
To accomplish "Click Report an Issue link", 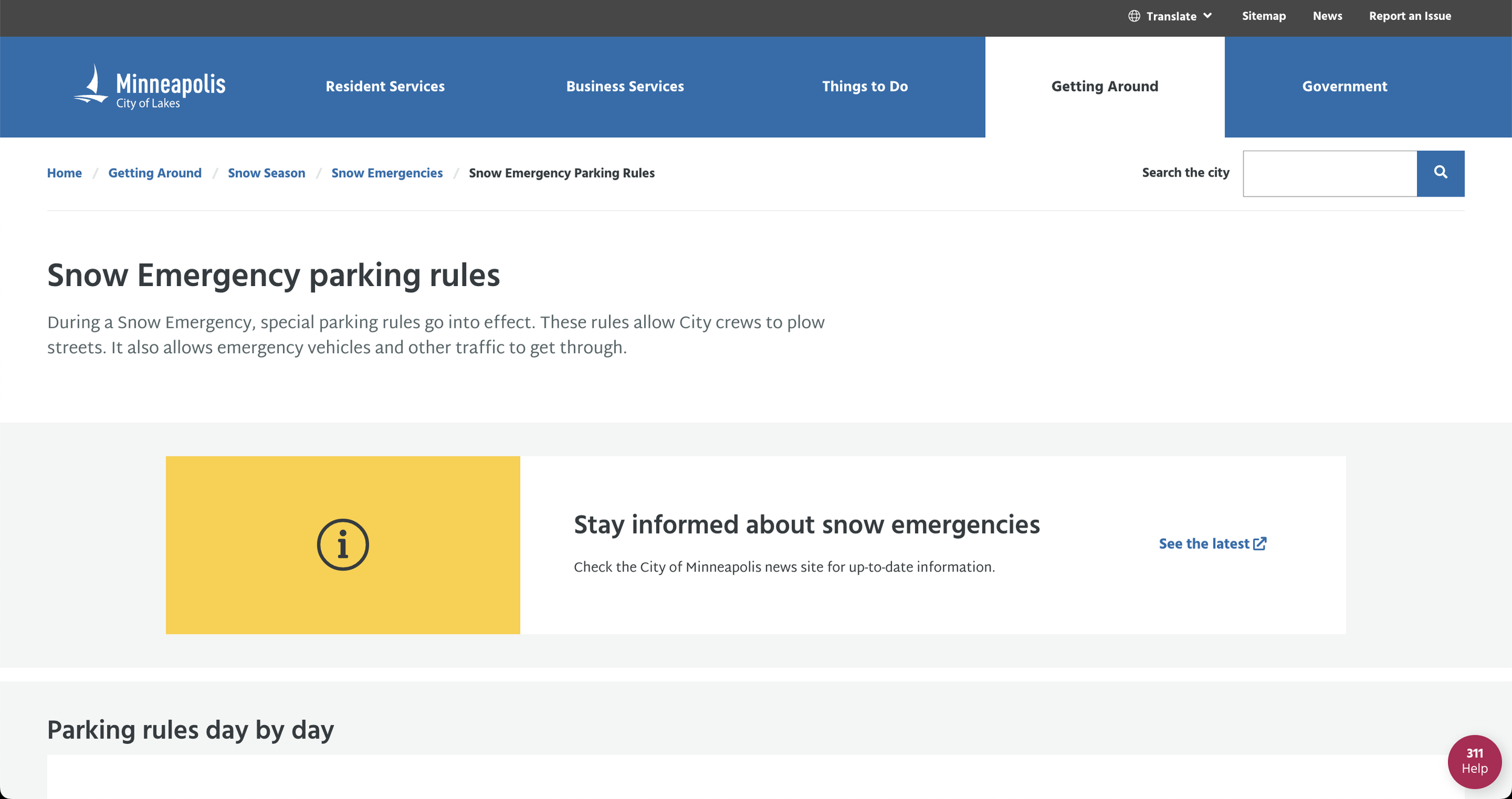I will (x=1410, y=16).
